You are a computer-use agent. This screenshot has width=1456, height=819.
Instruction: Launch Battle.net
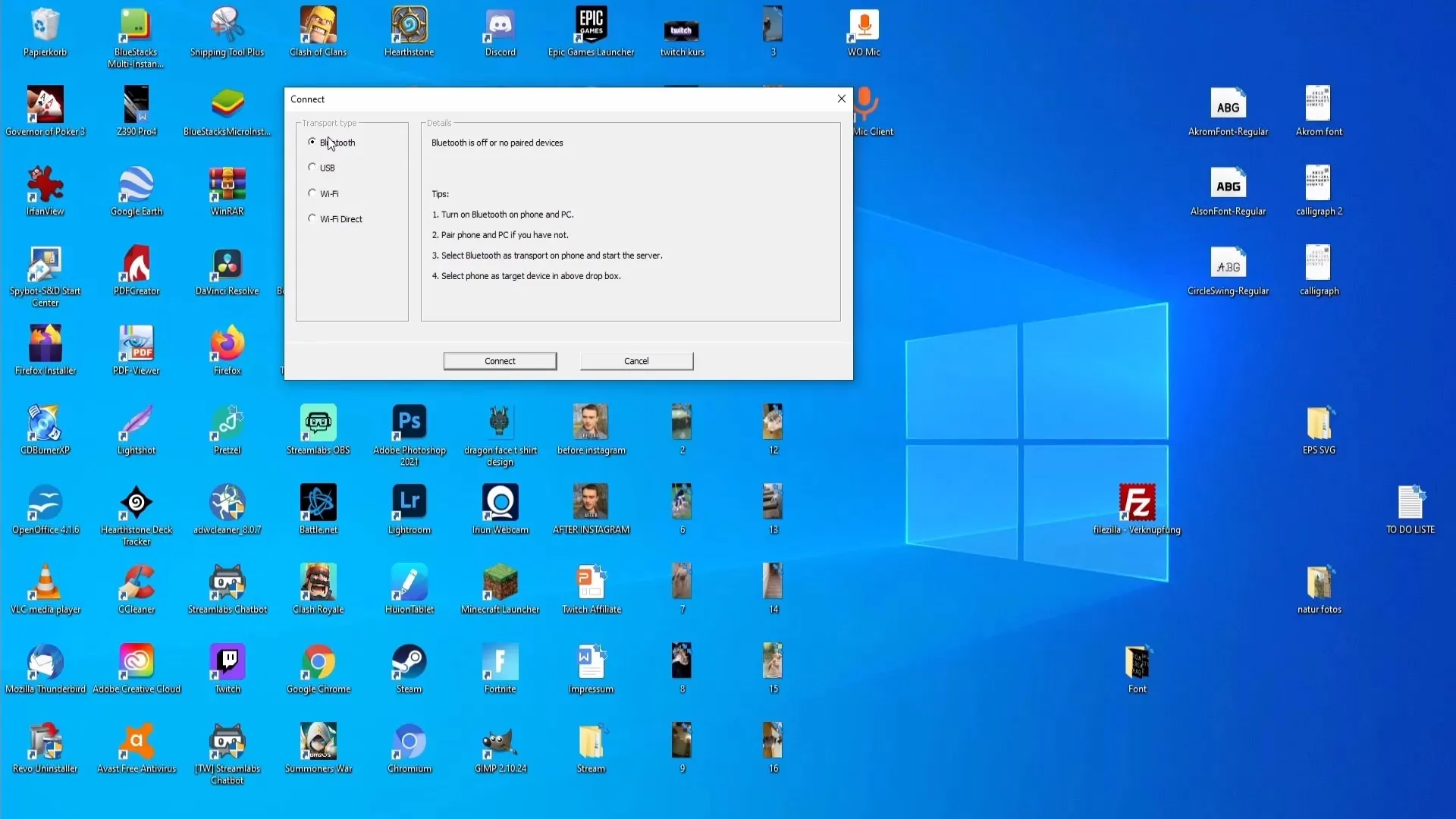[x=318, y=510]
